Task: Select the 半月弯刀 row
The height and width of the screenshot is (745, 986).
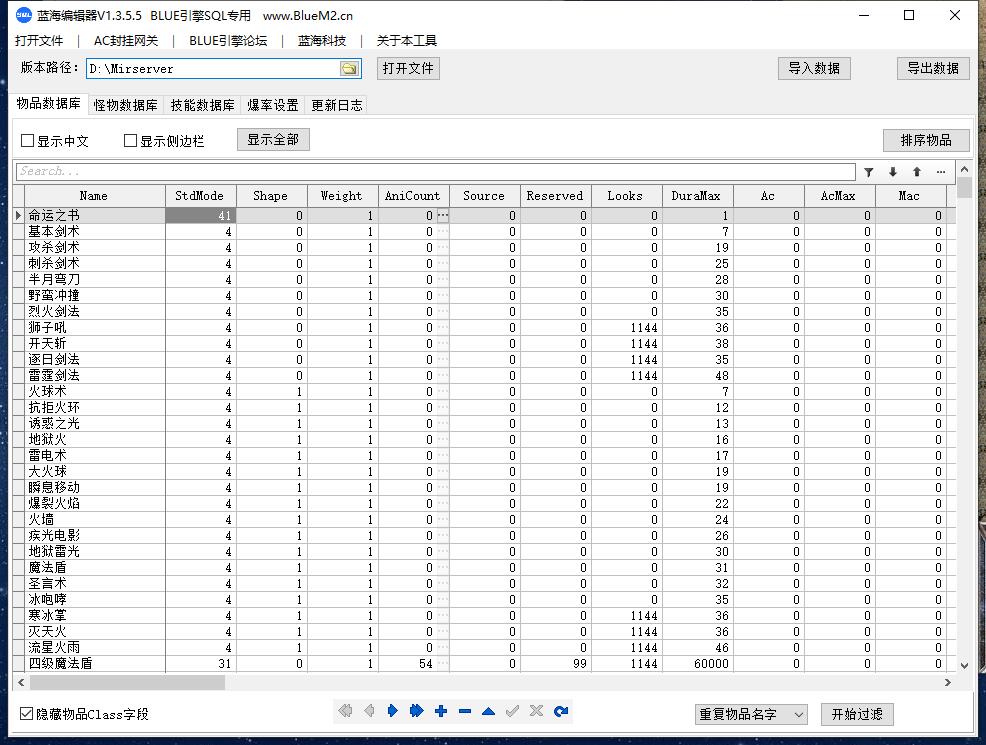Action: (484, 280)
